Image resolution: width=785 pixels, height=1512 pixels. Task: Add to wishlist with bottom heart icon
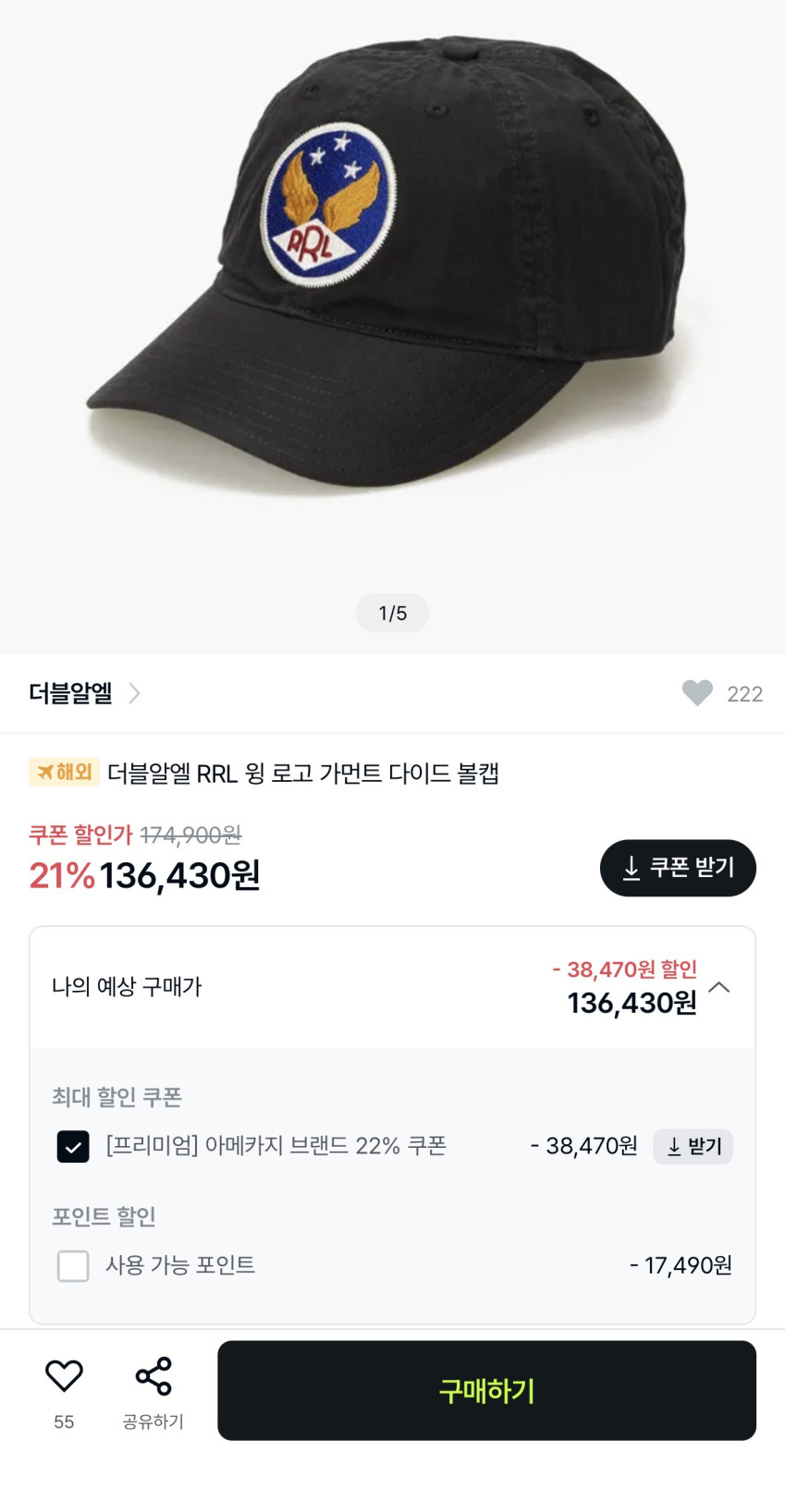[64, 1376]
